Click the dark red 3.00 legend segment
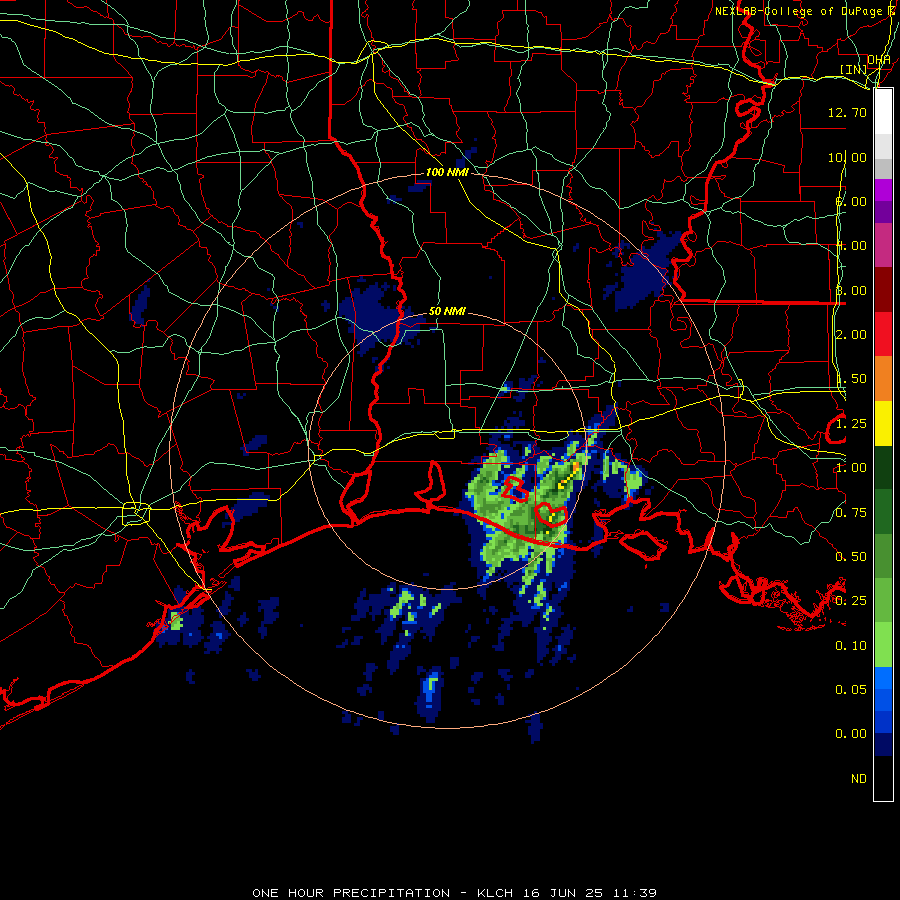 tap(883, 290)
